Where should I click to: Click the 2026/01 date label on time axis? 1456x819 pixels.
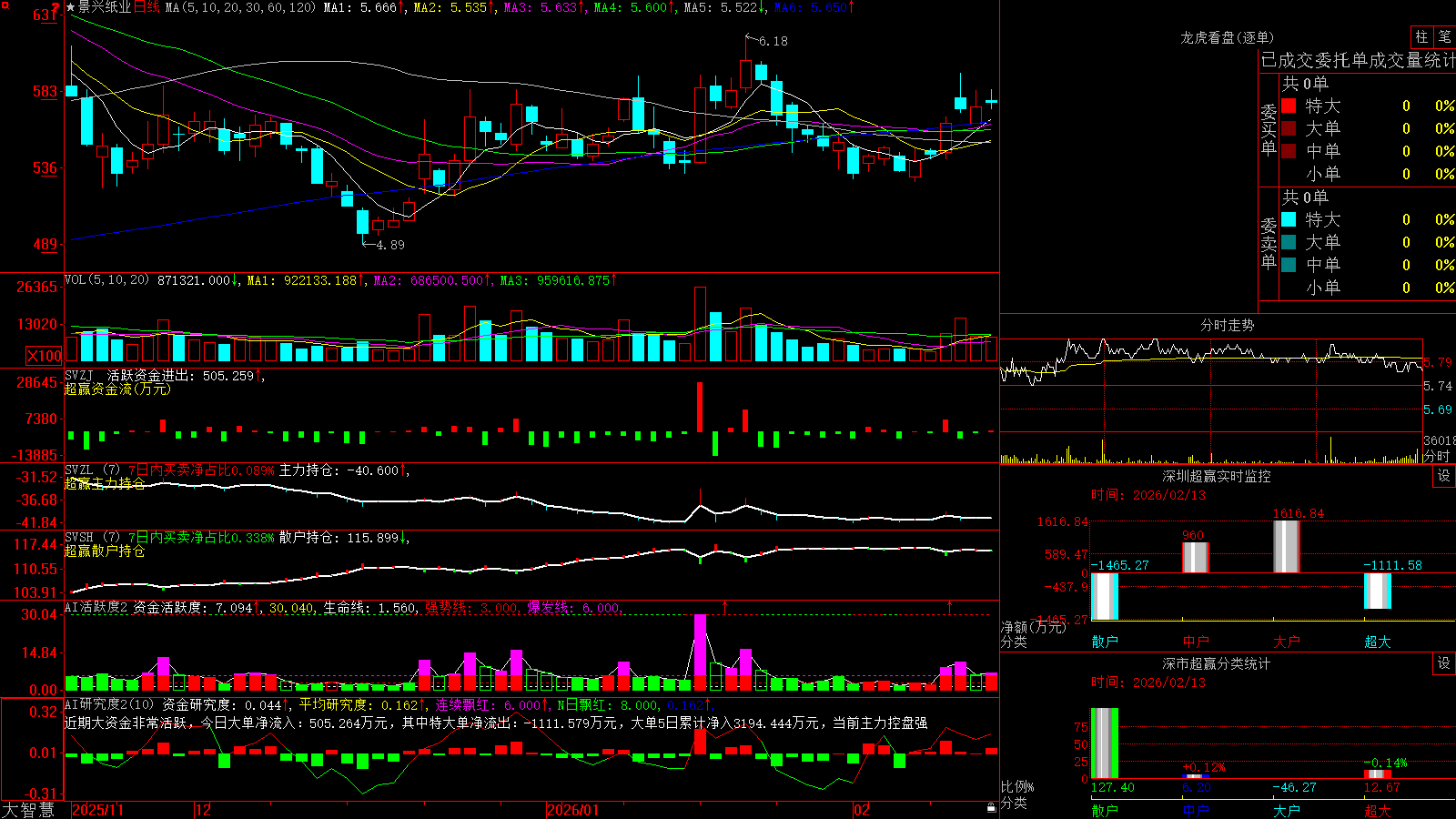click(573, 810)
